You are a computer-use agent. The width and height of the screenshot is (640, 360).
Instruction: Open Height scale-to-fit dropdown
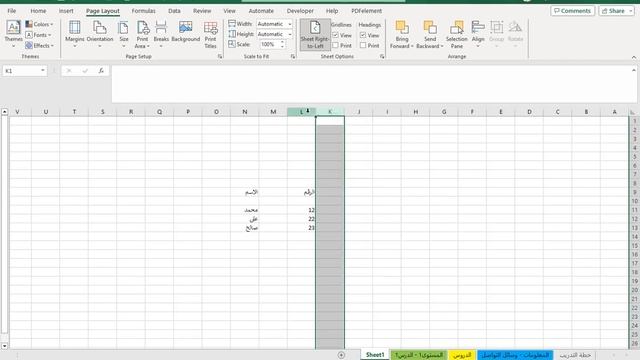[x=290, y=34]
